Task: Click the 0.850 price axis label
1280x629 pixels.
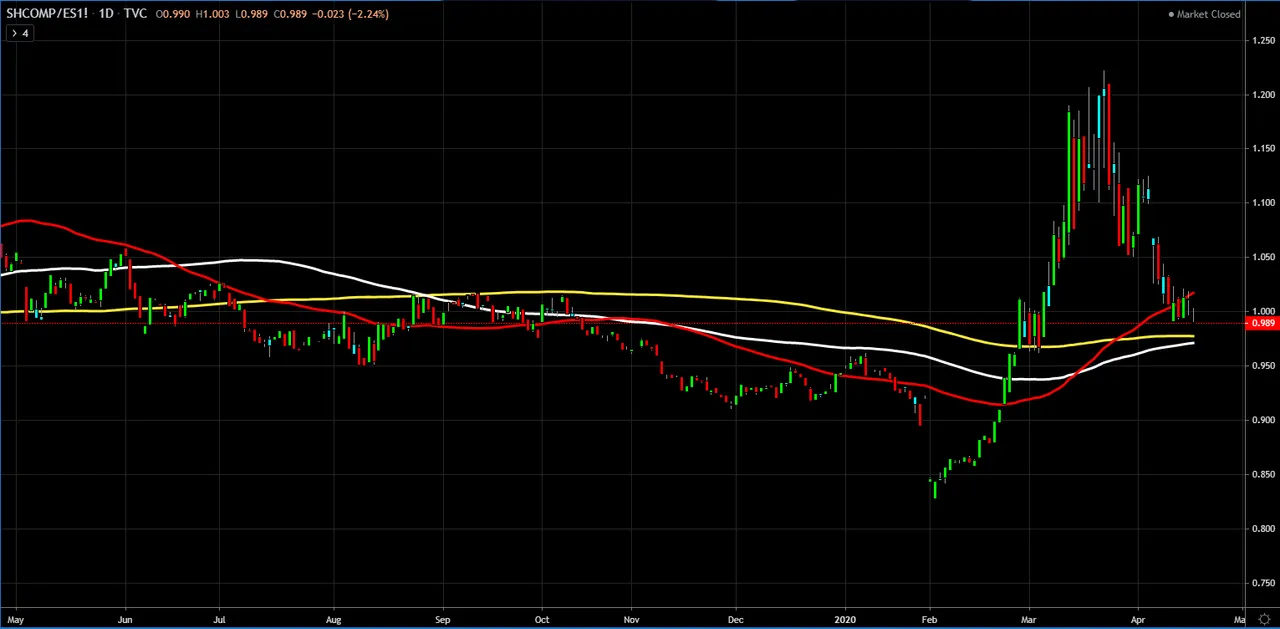Action: tap(1263, 474)
